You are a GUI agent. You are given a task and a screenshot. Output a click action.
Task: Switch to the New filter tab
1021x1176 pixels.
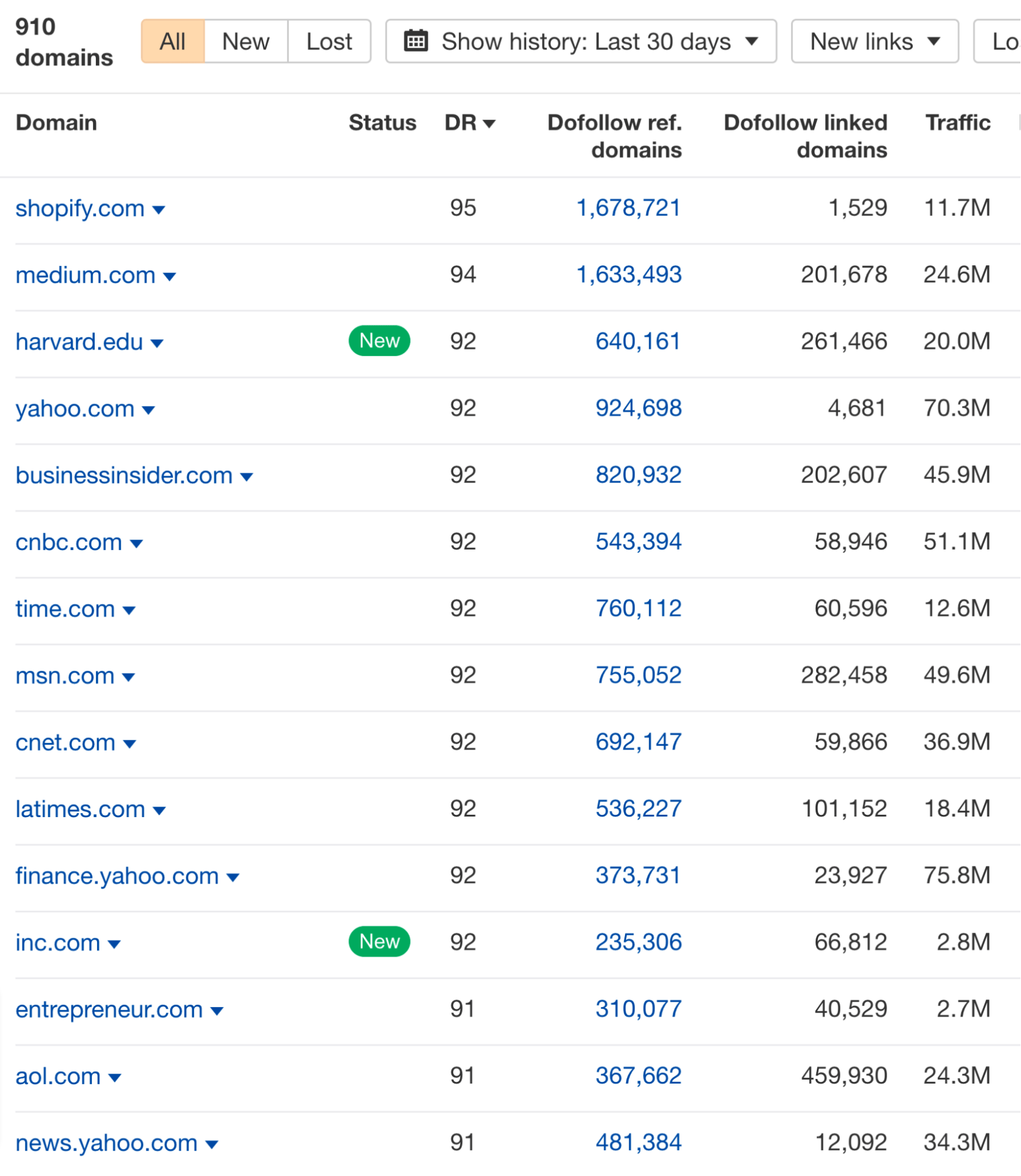[x=245, y=41]
